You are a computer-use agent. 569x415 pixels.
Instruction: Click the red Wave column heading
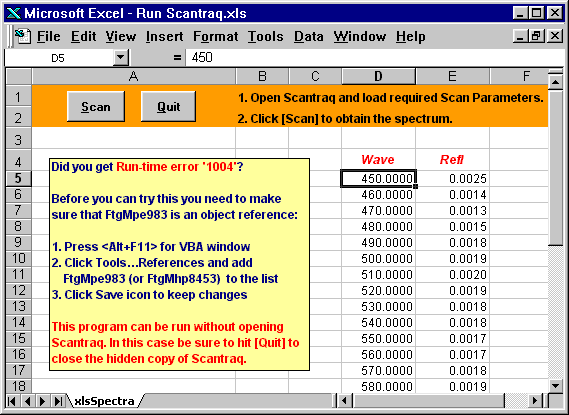[x=378, y=160]
